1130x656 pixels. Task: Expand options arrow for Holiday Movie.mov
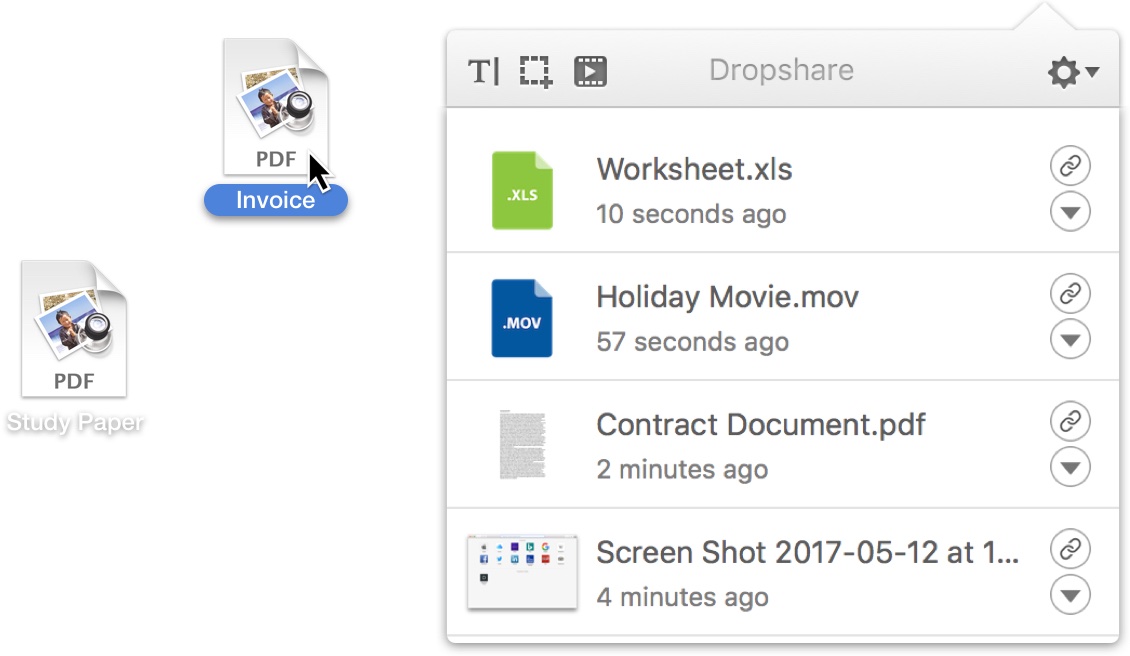[x=1070, y=340]
